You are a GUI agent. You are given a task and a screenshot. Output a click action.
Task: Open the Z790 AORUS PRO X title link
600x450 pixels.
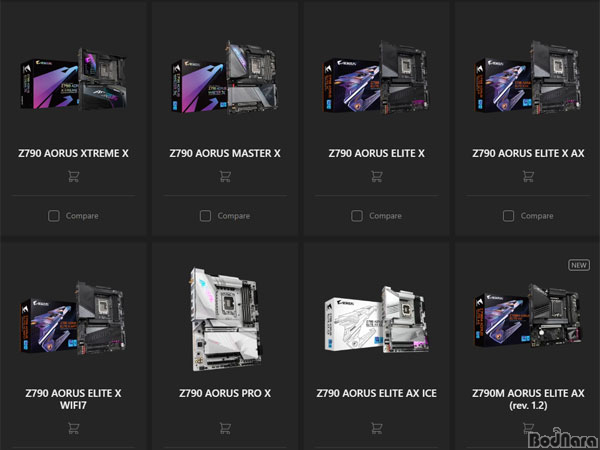pyautogui.click(x=225, y=393)
